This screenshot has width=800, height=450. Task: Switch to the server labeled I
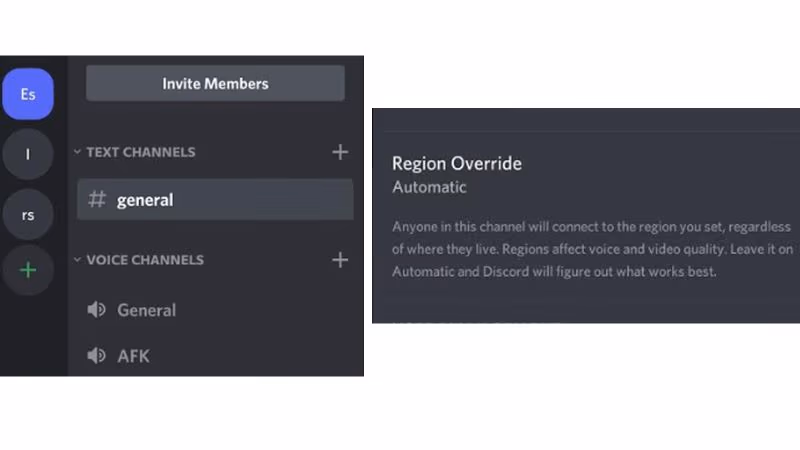pos(28,154)
